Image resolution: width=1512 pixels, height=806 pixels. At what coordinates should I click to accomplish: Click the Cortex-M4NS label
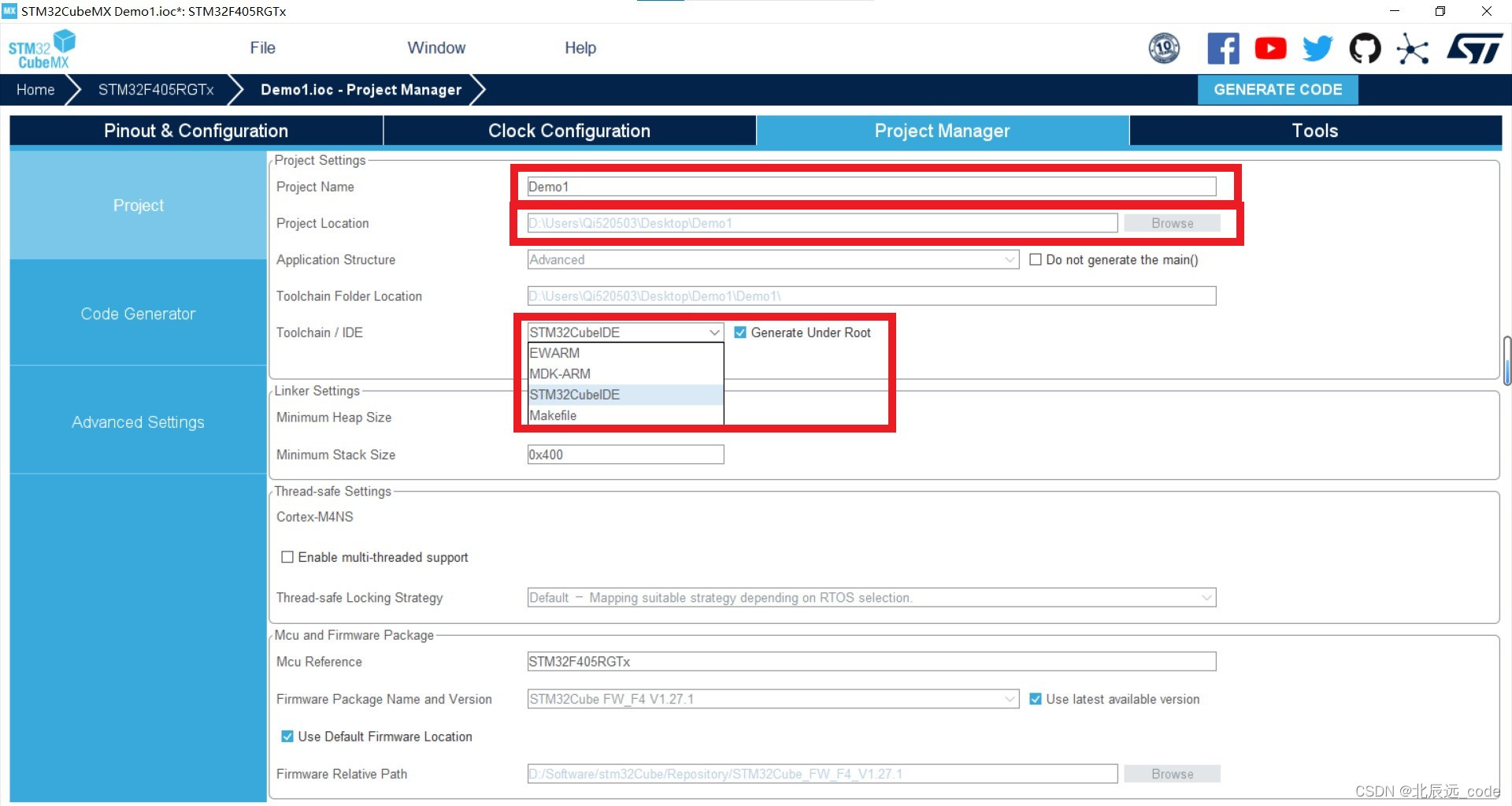315,517
